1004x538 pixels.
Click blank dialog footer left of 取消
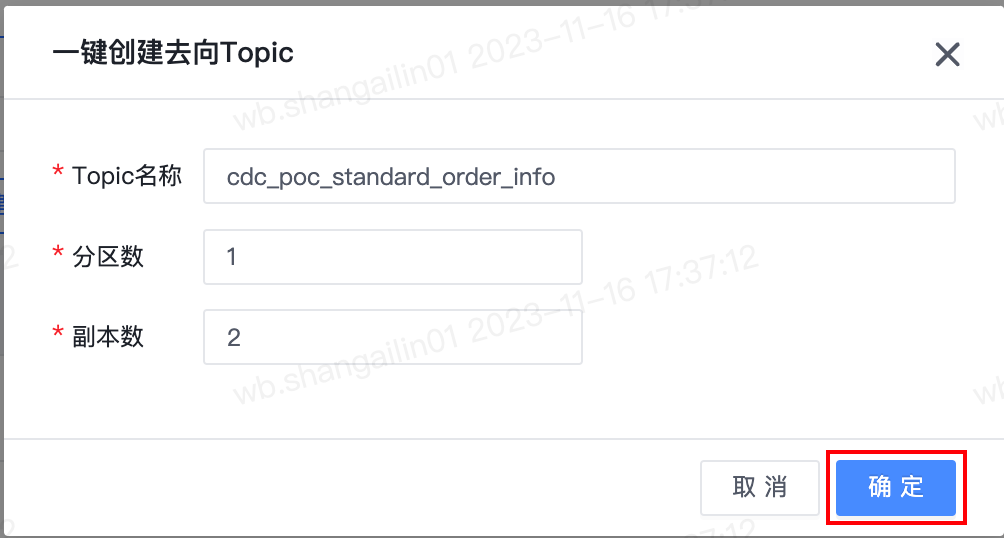tap(352, 487)
